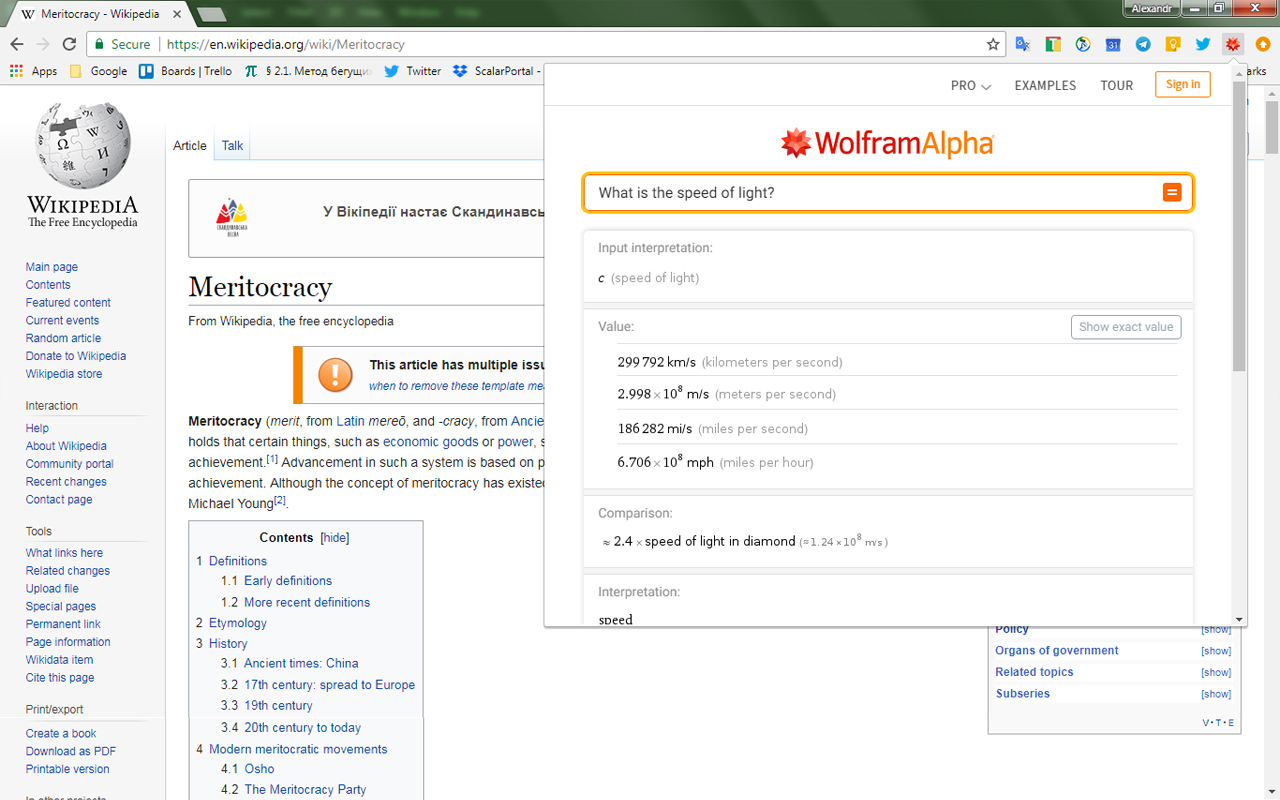Viewport: 1280px width, 800px height.
Task: Click the WolframAlpha popup vertical scrollbar
Action: [x=1239, y=226]
